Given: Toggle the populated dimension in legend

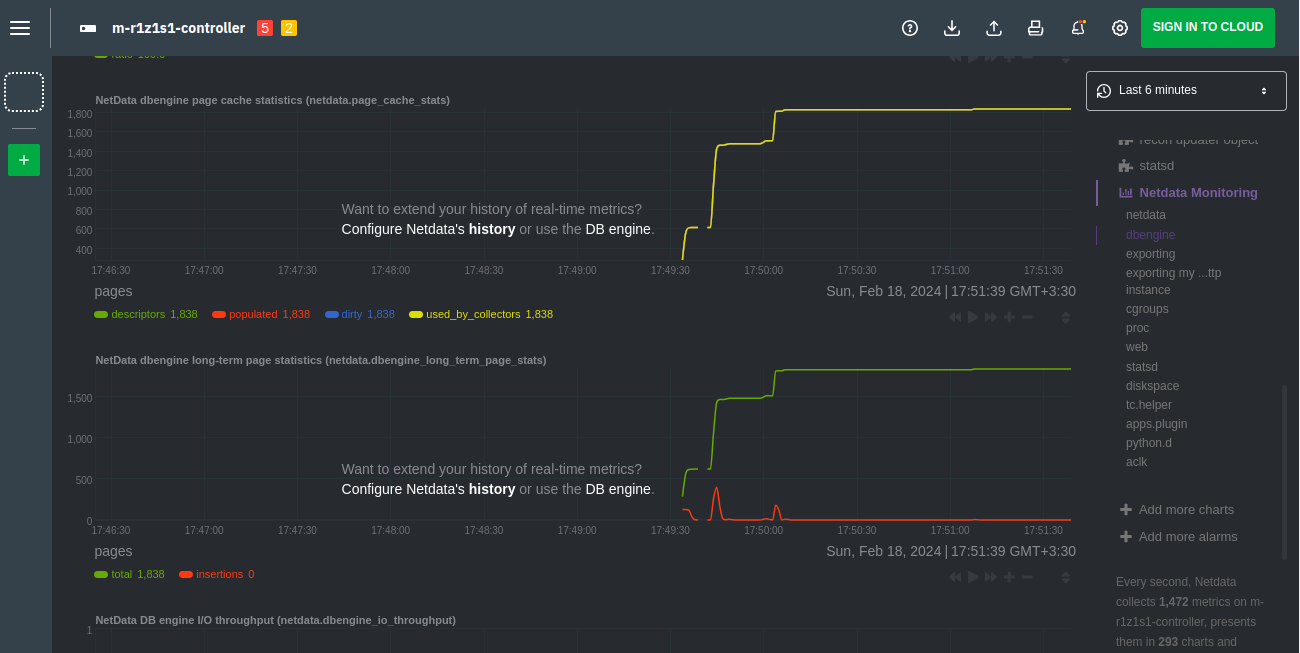Looking at the screenshot, I should [x=253, y=314].
